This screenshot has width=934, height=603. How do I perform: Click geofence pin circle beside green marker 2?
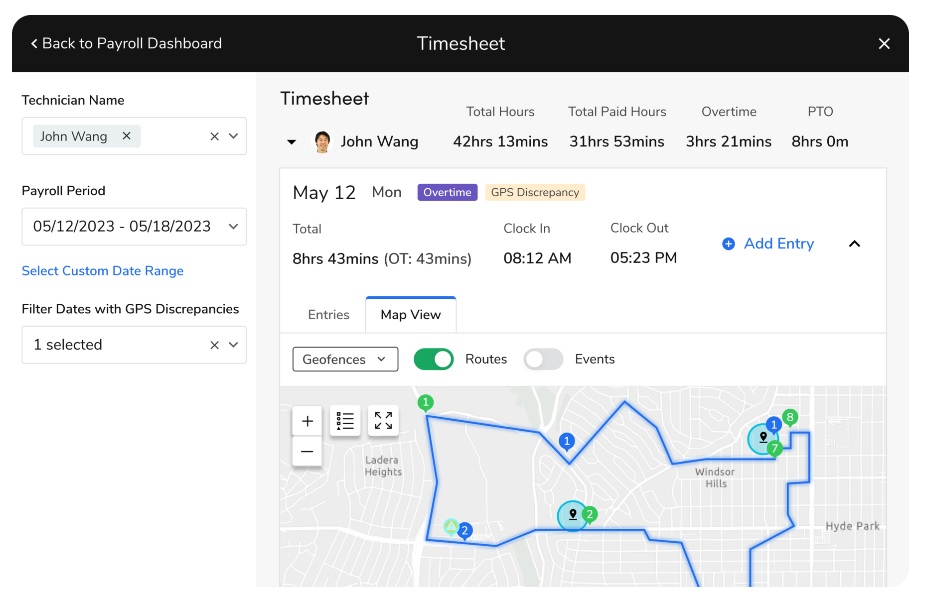[x=572, y=515]
